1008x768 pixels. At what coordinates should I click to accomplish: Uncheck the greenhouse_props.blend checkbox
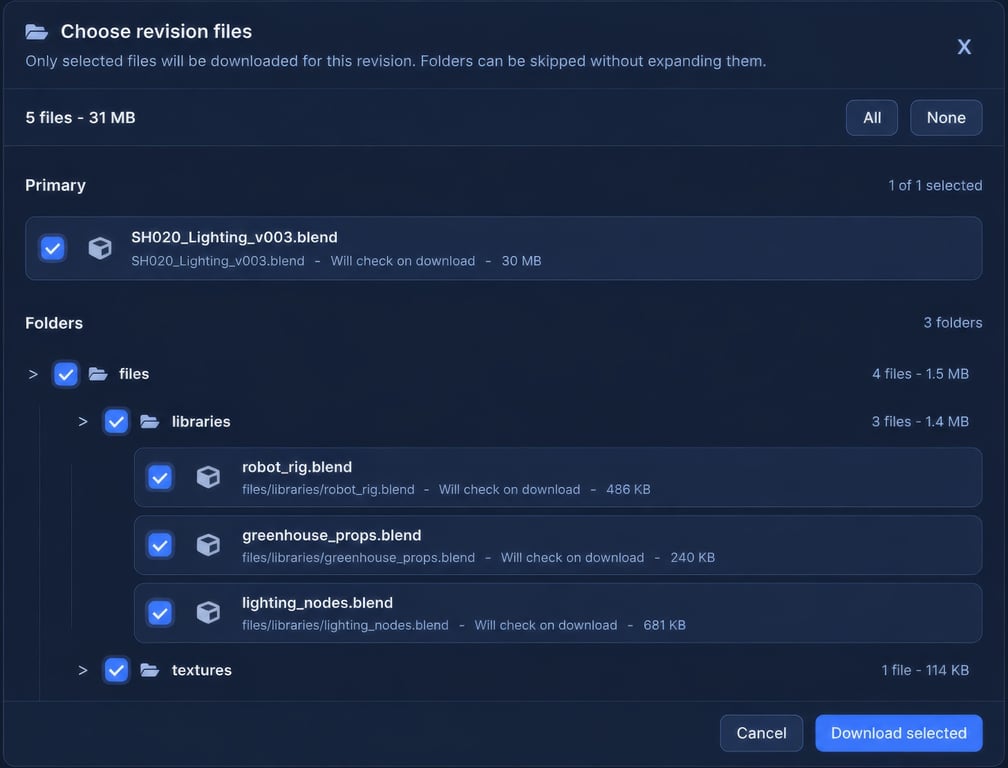click(x=160, y=545)
